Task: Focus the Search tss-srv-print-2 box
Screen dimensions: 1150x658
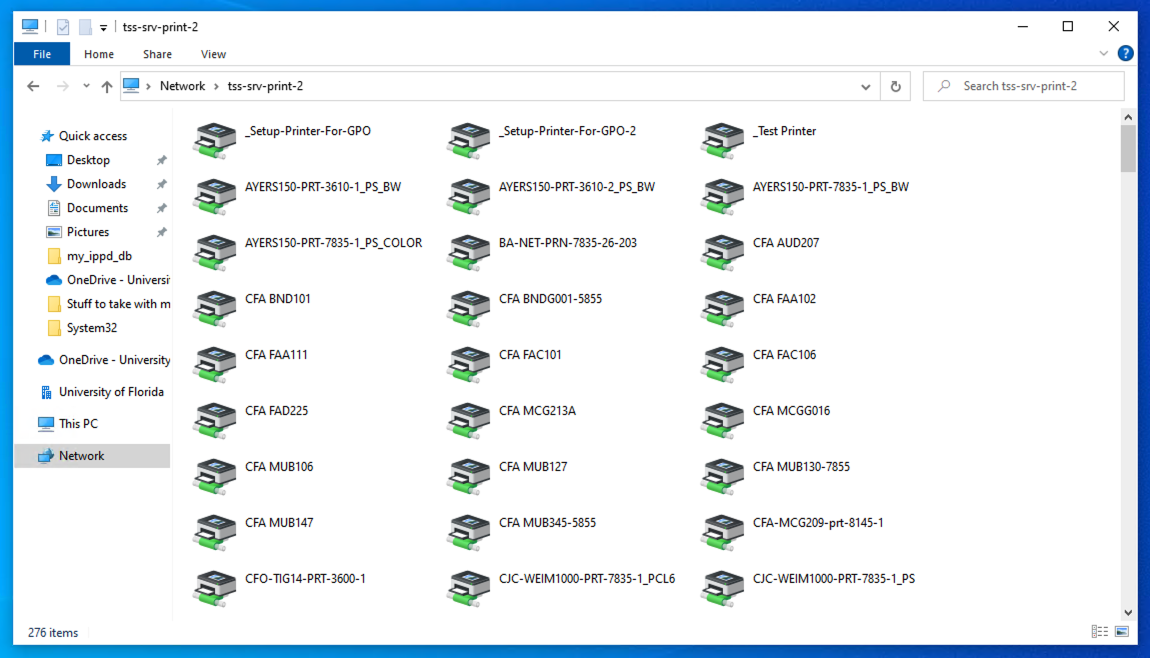Action: 1023,87
